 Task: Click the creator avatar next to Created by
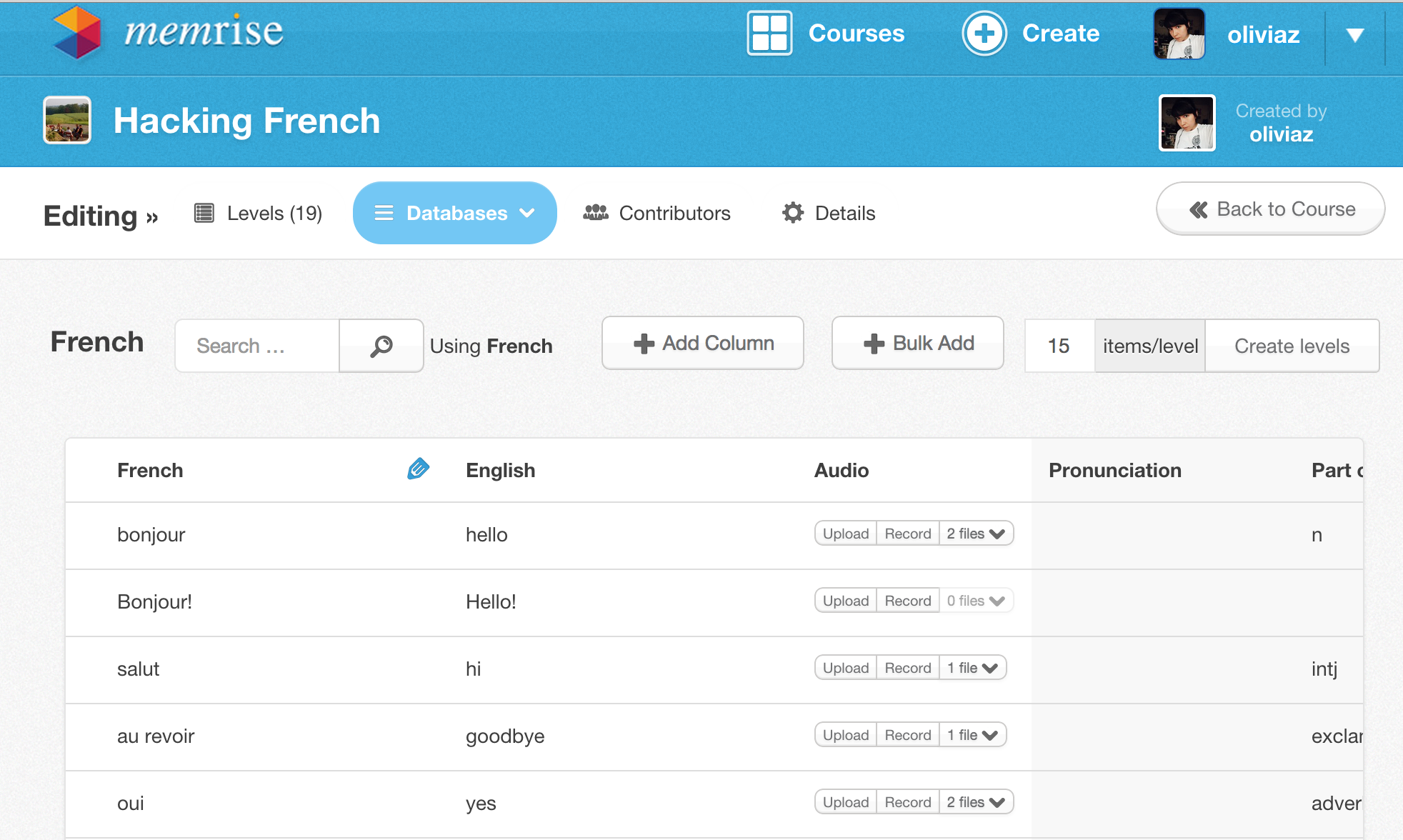(x=1187, y=123)
